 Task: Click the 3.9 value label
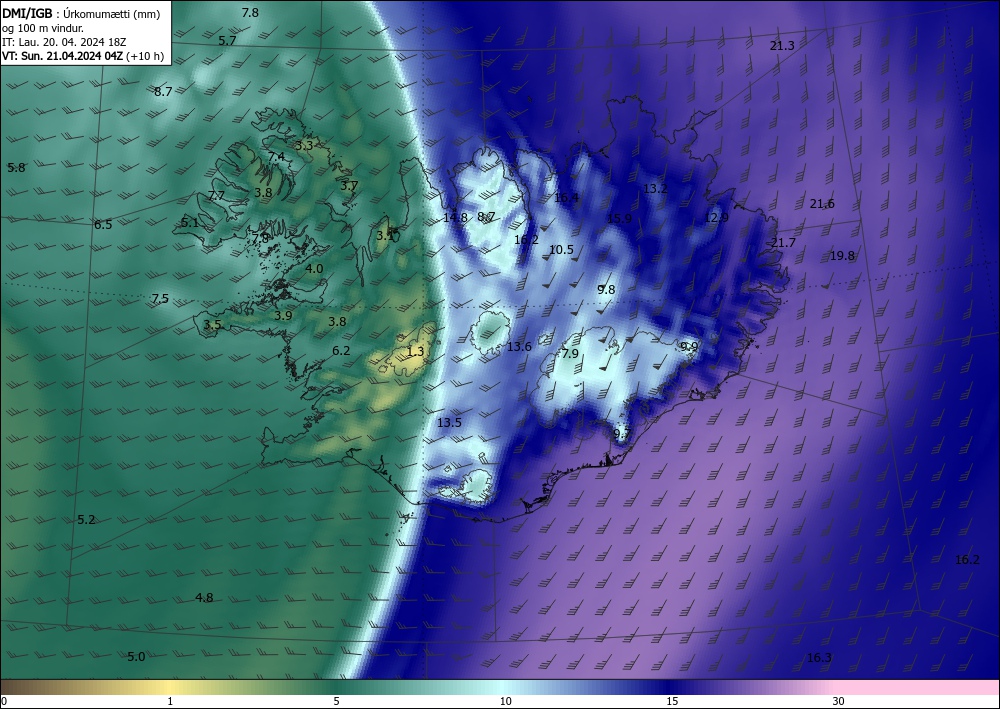(283, 316)
